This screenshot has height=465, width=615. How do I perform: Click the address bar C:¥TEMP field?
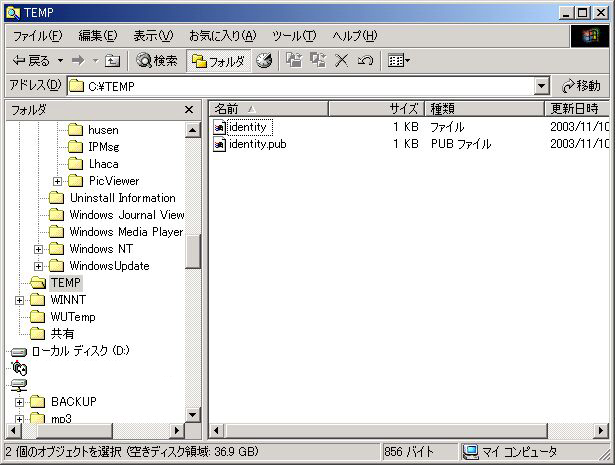click(301, 86)
